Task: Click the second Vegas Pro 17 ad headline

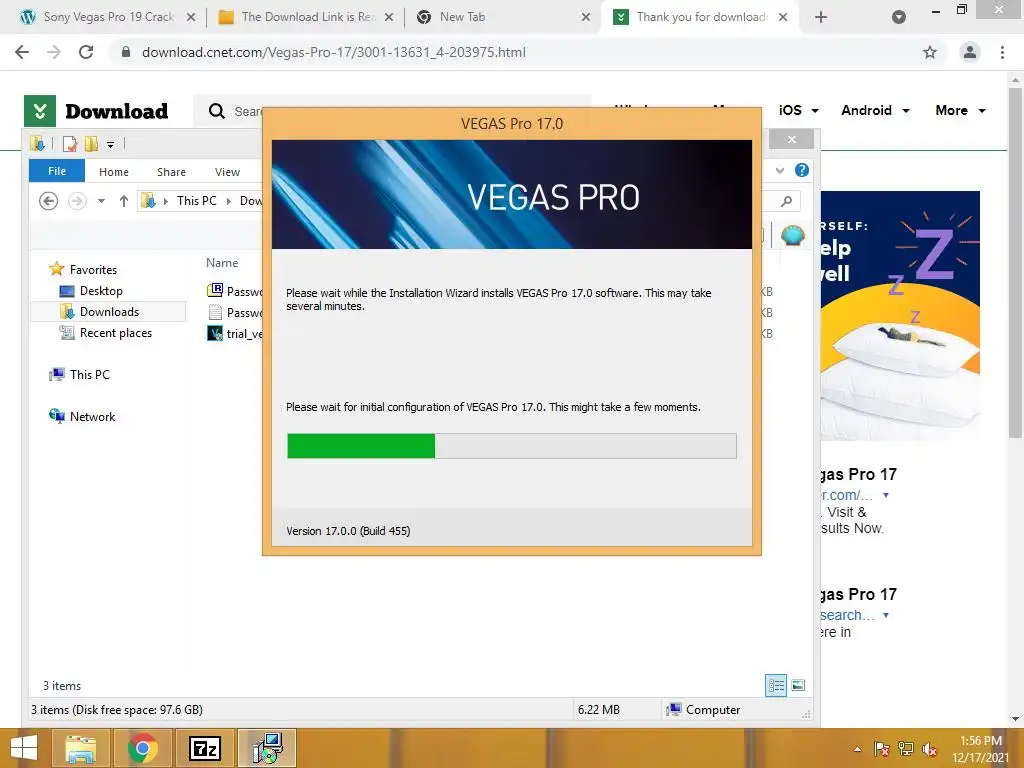Action: (859, 594)
